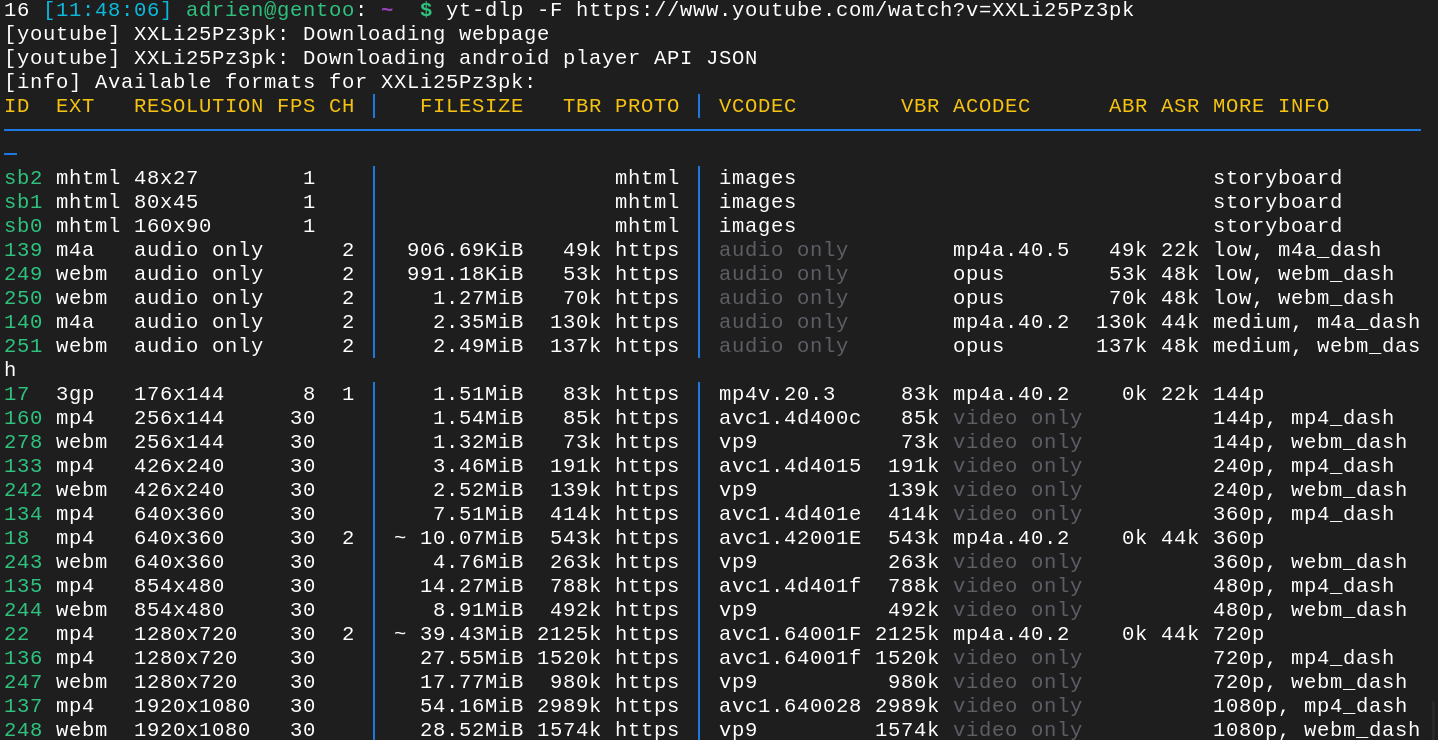Viewport: 1438px width, 740px height.
Task: Click audio codec mp4a.40.5
Action: click(x=1011, y=250)
